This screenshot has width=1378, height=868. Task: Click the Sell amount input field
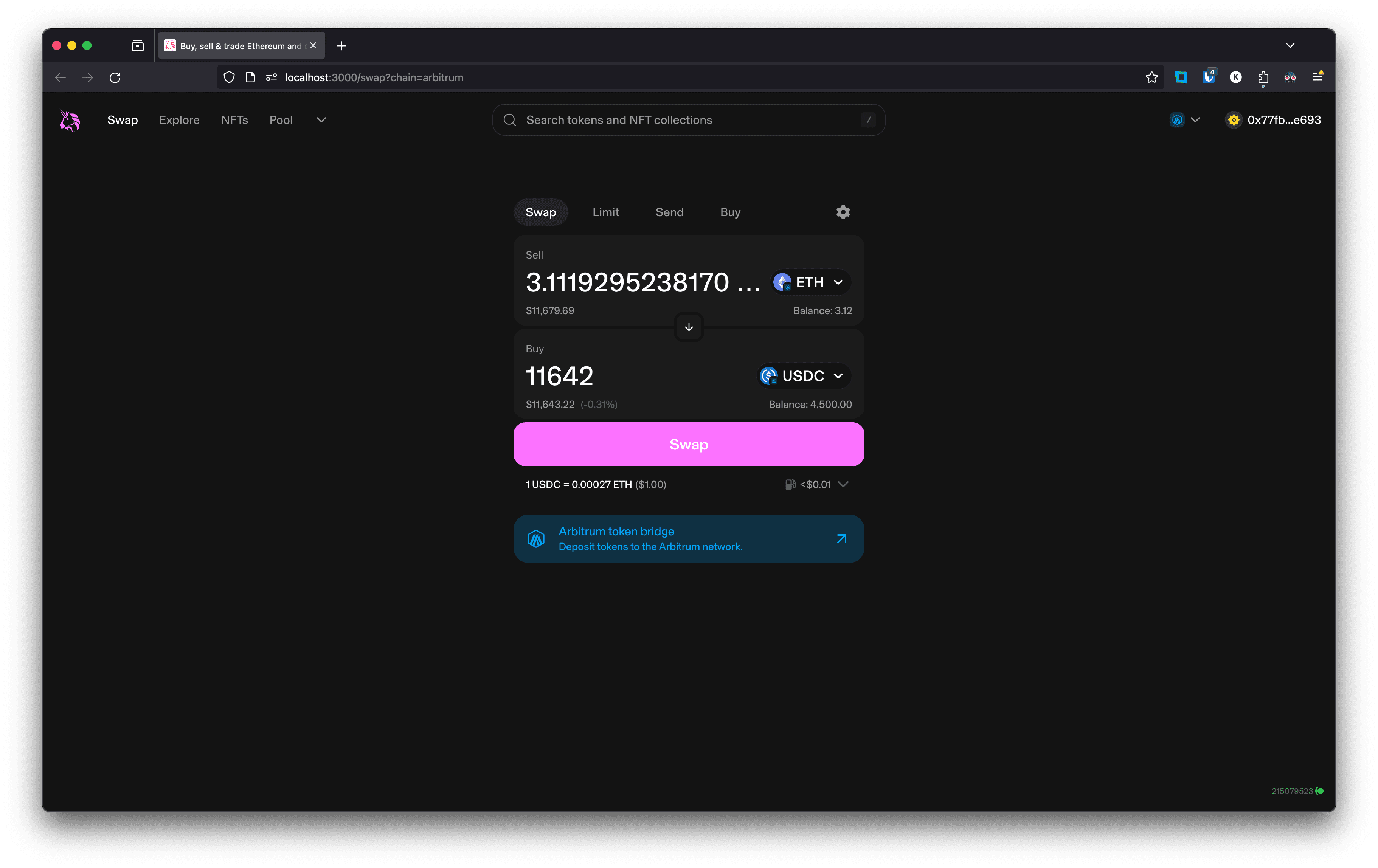[644, 282]
